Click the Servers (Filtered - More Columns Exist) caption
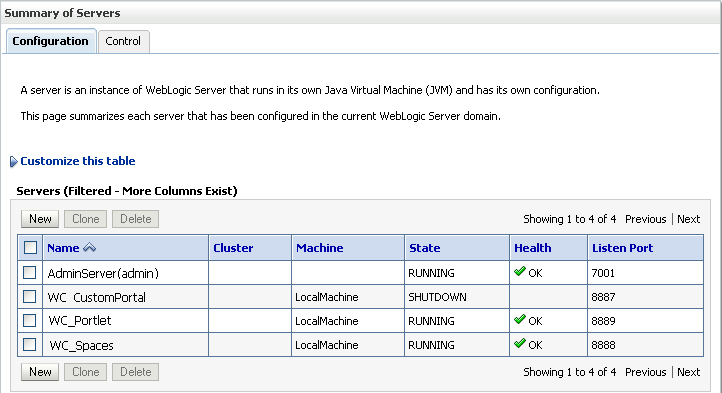The height and width of the screenshot is (393, 722). tap(127, 191)
